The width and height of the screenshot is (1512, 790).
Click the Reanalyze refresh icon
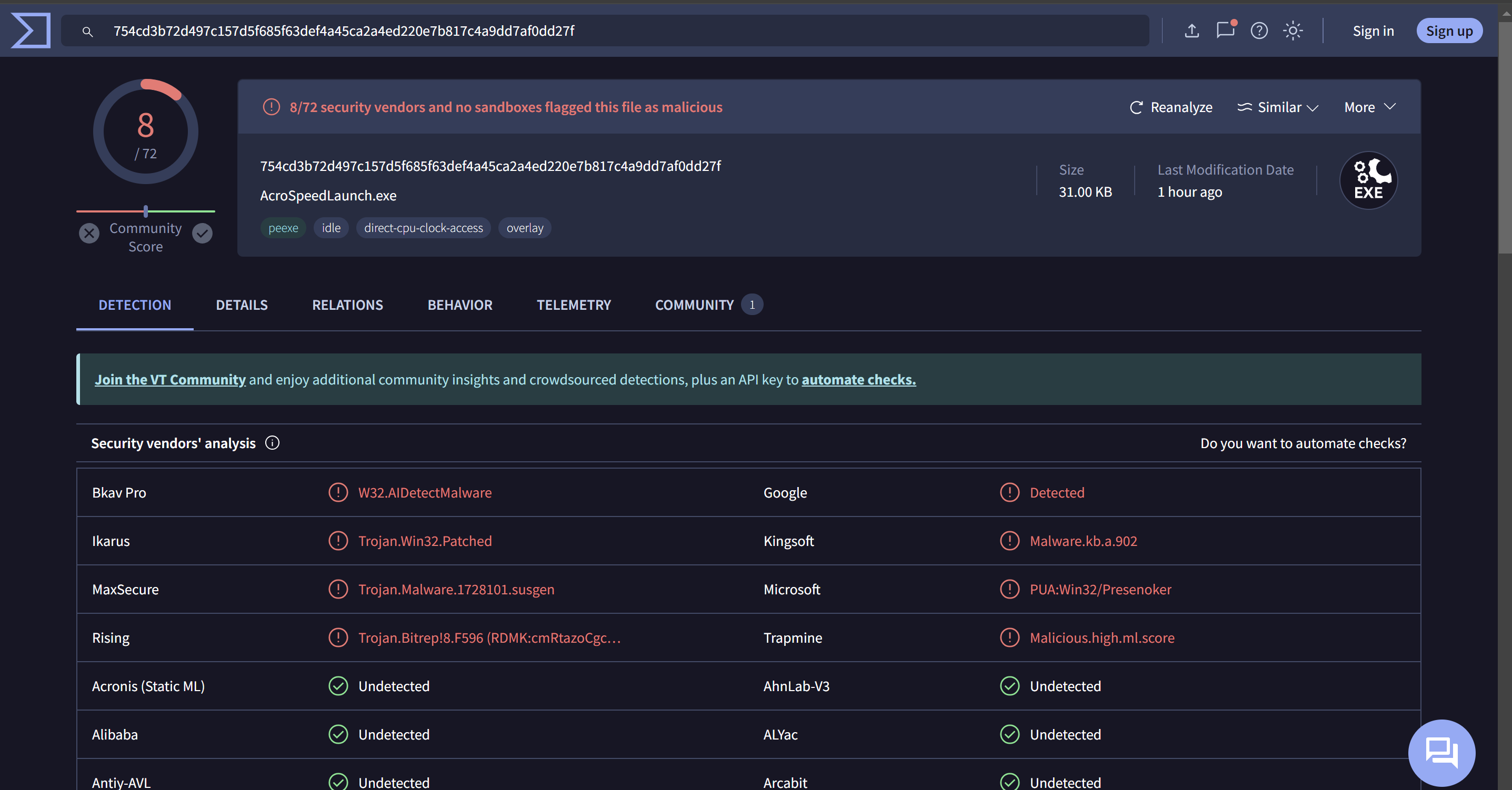click(1136, 107)
